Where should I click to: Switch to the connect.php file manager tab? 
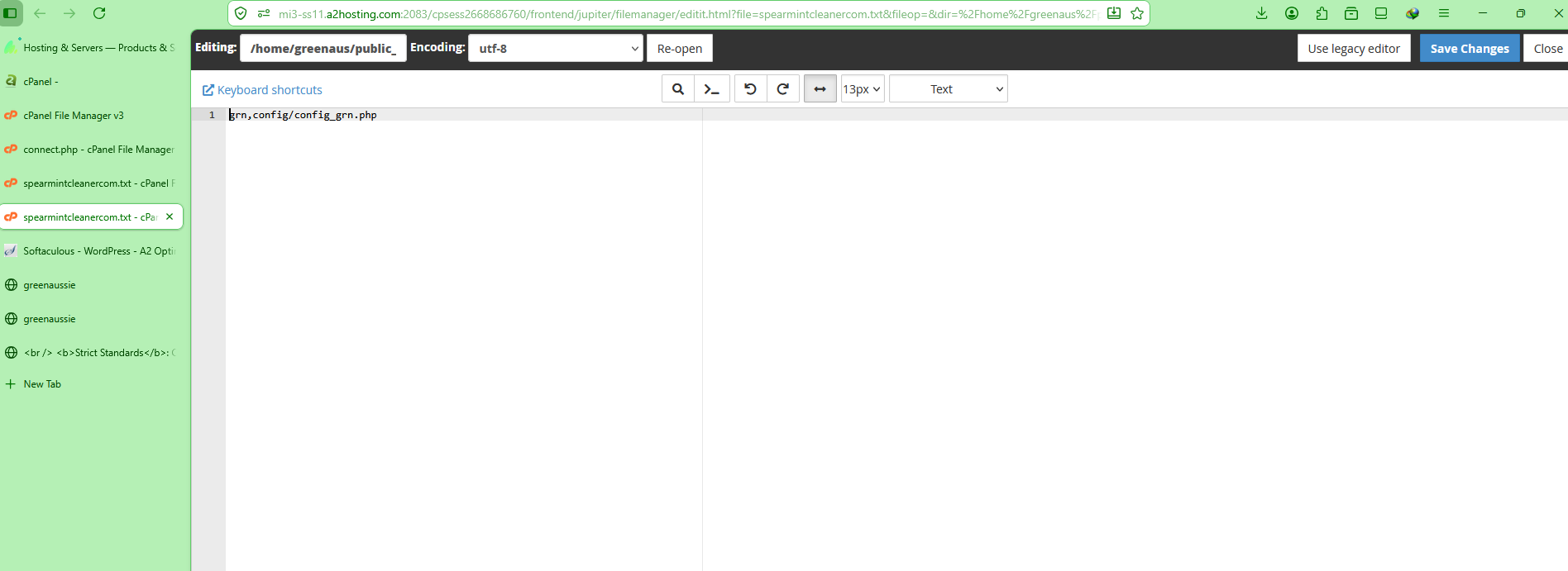[x=98, y=150]
